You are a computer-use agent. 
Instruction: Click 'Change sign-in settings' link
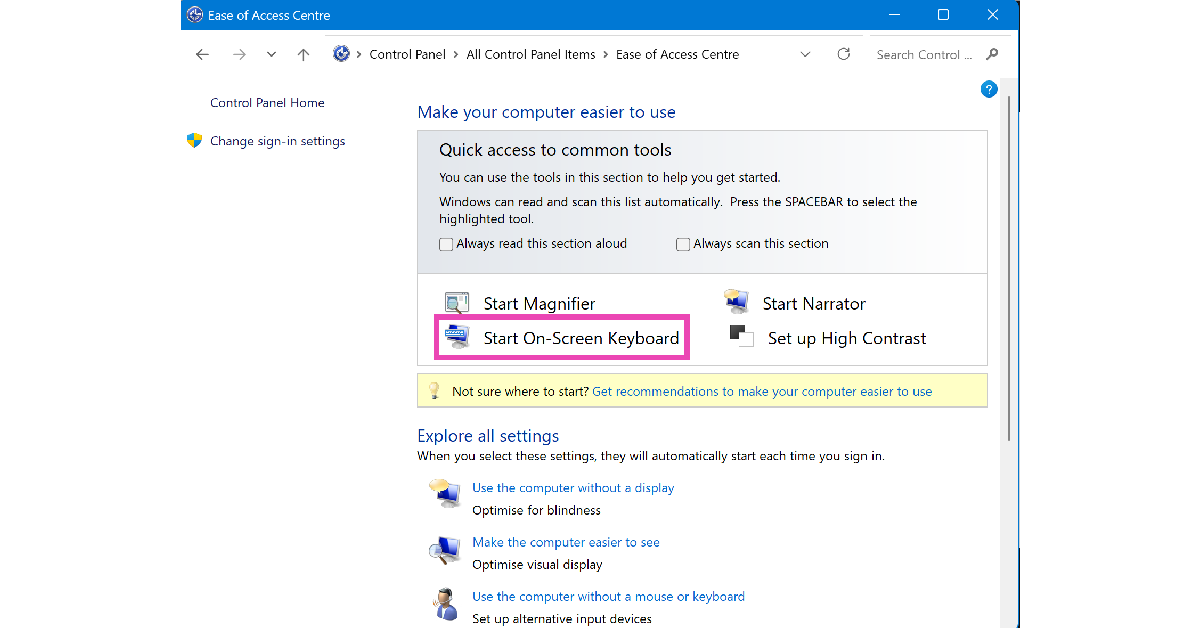278,141
